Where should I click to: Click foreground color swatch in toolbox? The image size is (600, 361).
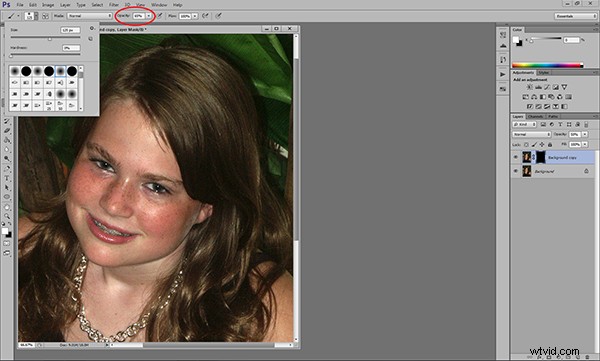coord(5,230)
